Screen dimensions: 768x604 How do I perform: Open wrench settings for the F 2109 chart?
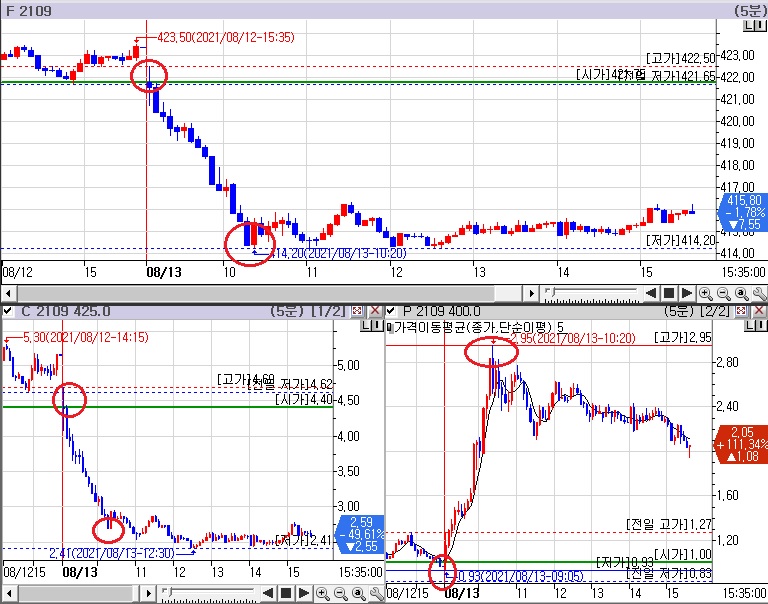(759, 293)
